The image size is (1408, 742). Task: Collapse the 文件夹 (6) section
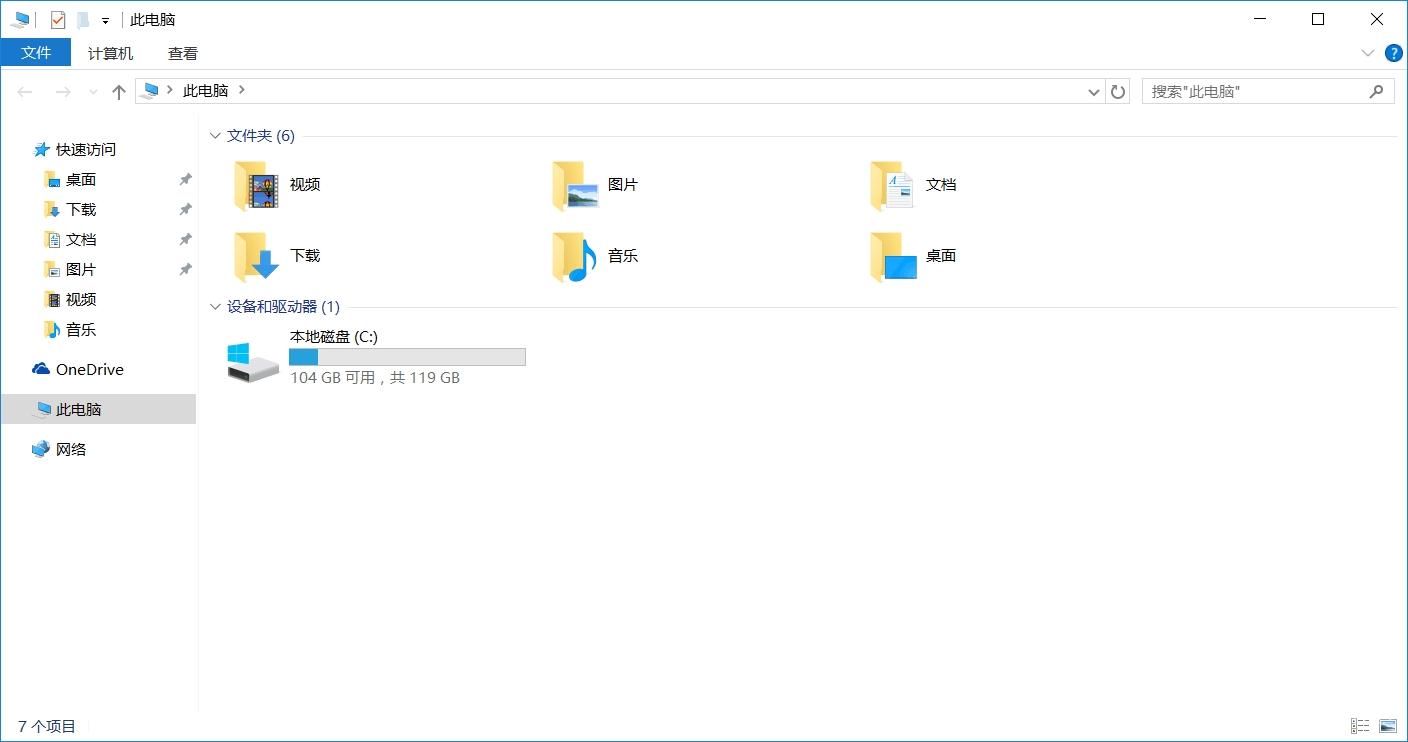pyautogui.click(x=215, y=135)
